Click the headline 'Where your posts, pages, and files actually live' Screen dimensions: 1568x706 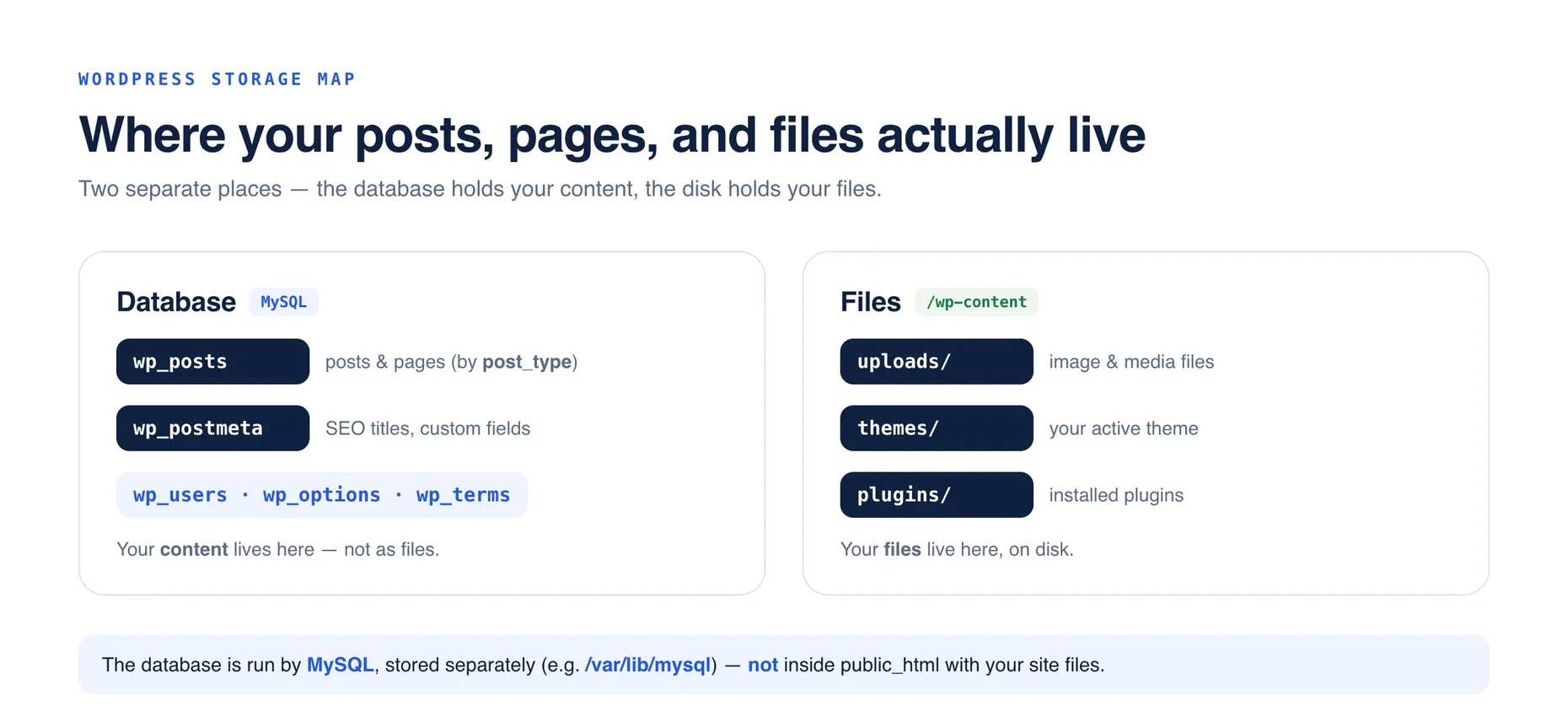612,135
